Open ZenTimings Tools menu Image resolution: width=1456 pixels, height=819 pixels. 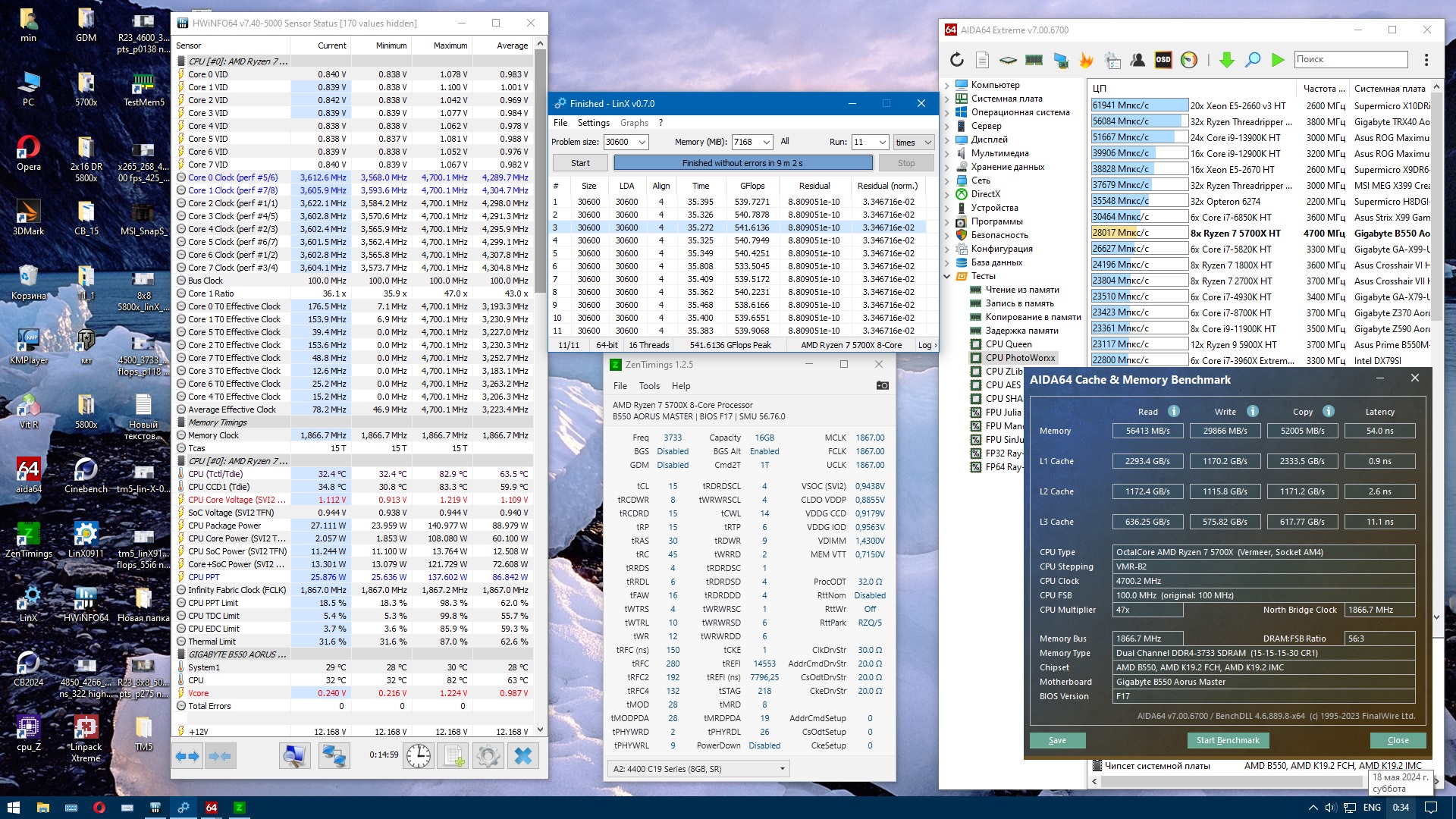(649, 386)
